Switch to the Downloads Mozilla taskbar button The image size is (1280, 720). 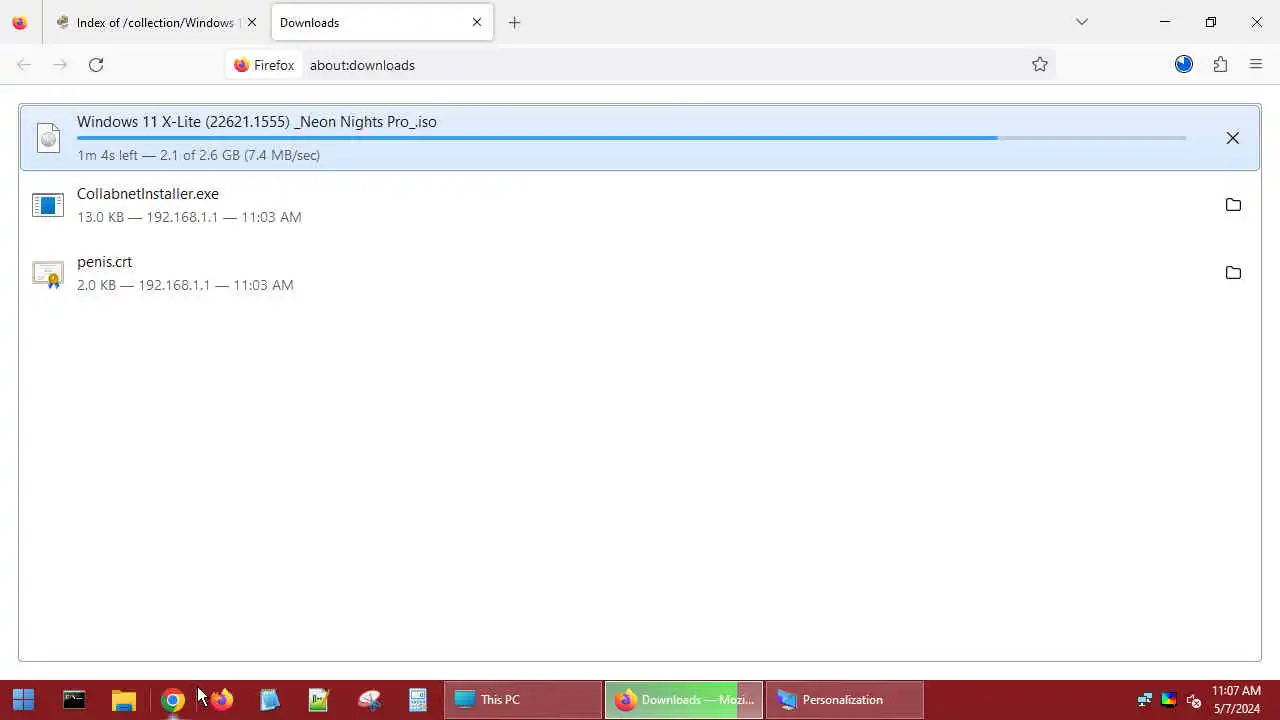click(x=684, y=700)
